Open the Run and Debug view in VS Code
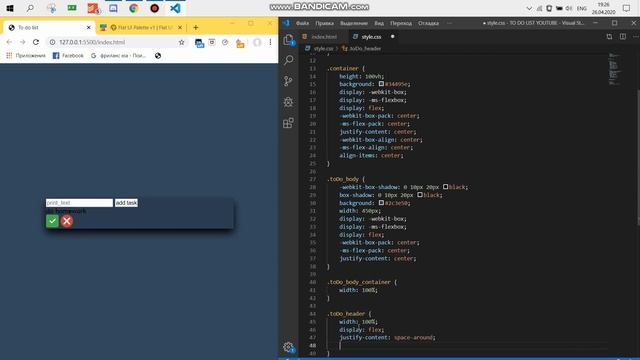 [289, 102]
